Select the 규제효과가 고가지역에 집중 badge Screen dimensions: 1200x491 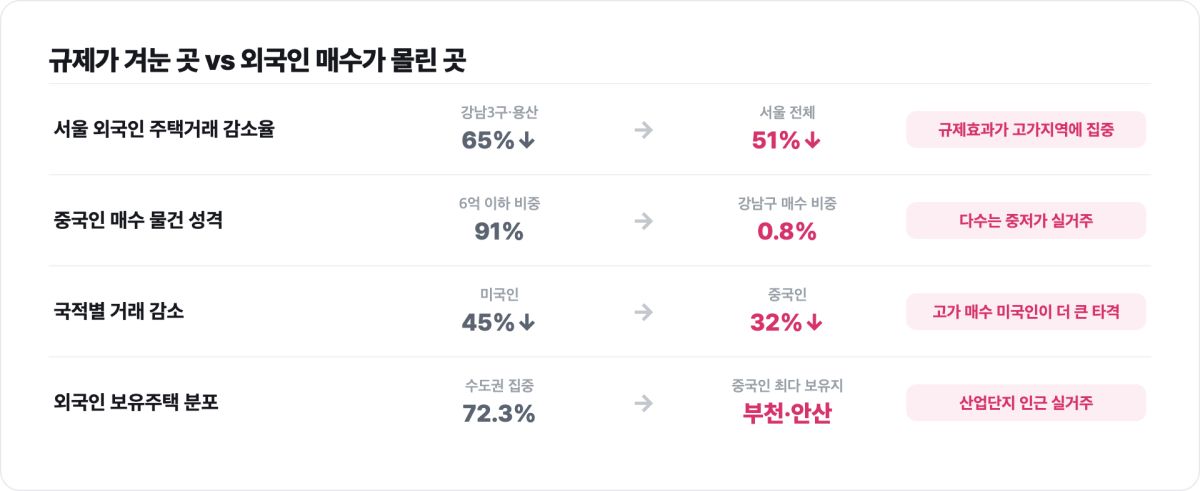click(x=1026, y=129)
